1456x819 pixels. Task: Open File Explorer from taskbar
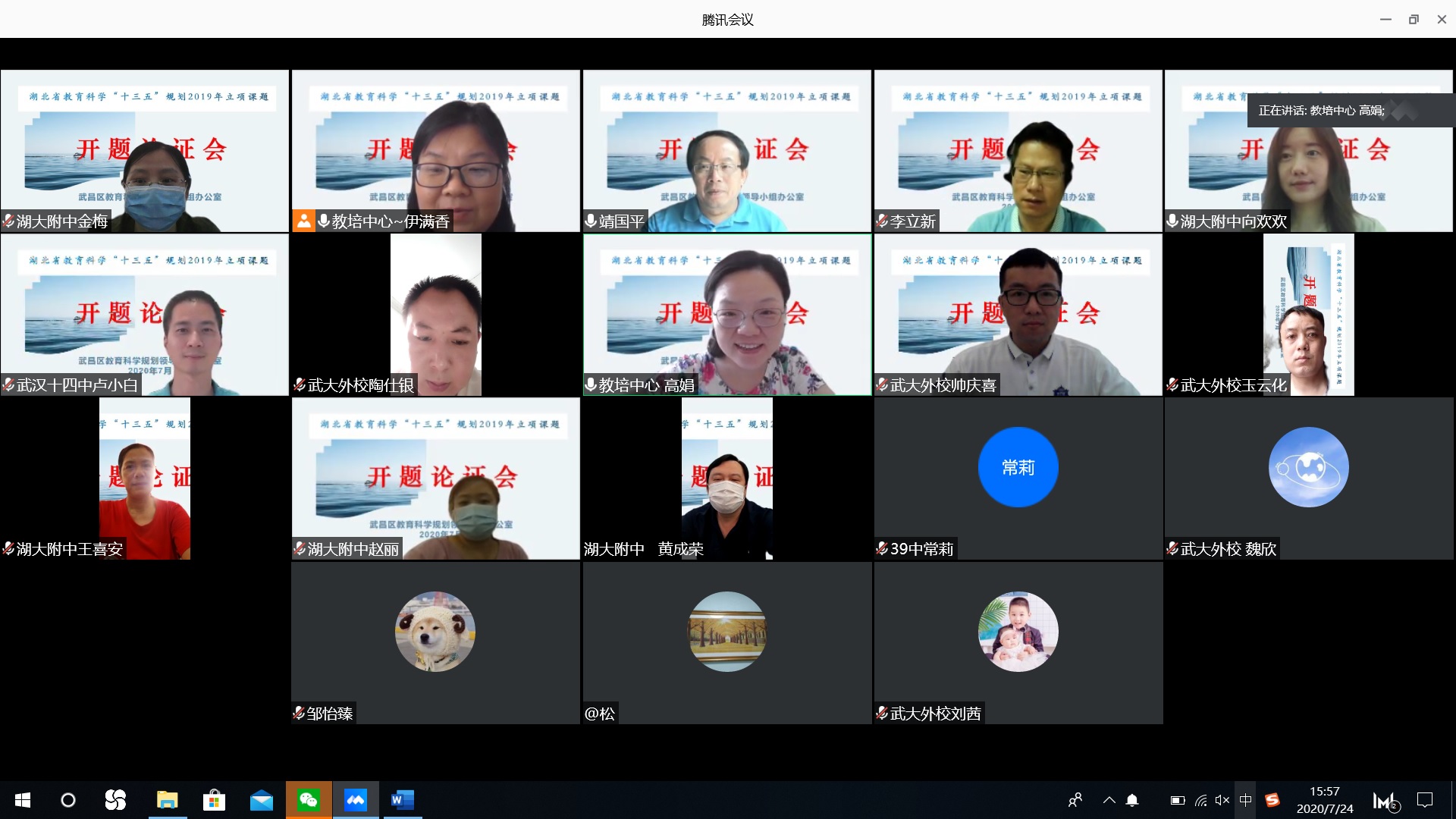167,800
